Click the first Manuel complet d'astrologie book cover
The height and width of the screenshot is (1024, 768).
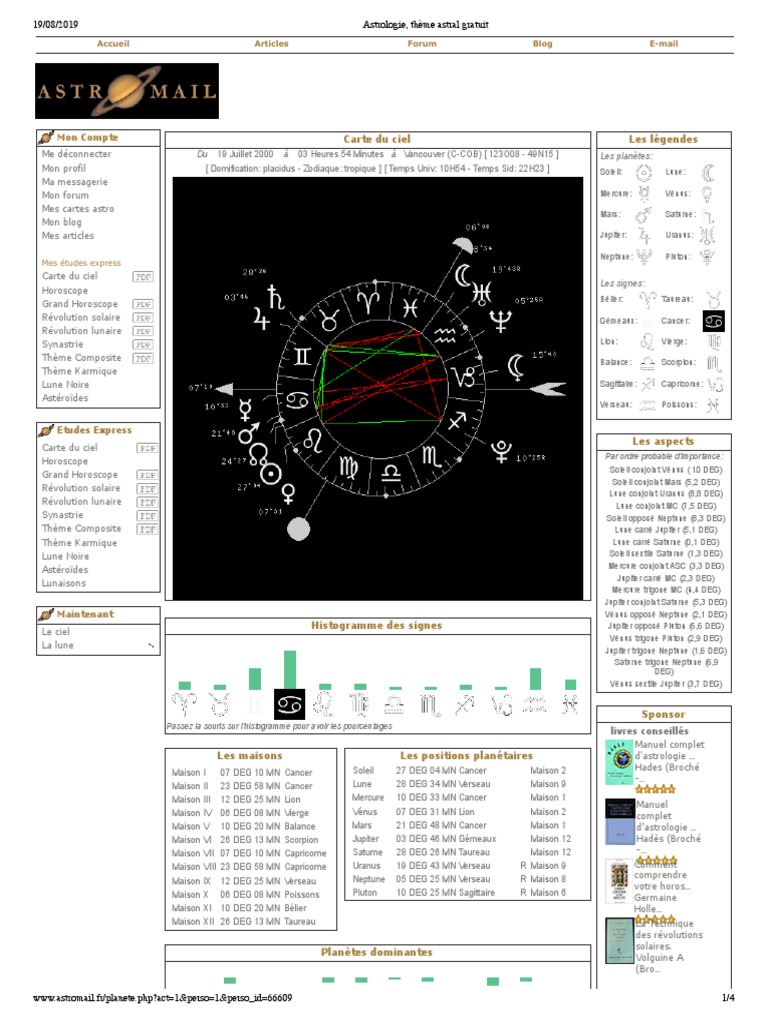[x=619, y=761]
